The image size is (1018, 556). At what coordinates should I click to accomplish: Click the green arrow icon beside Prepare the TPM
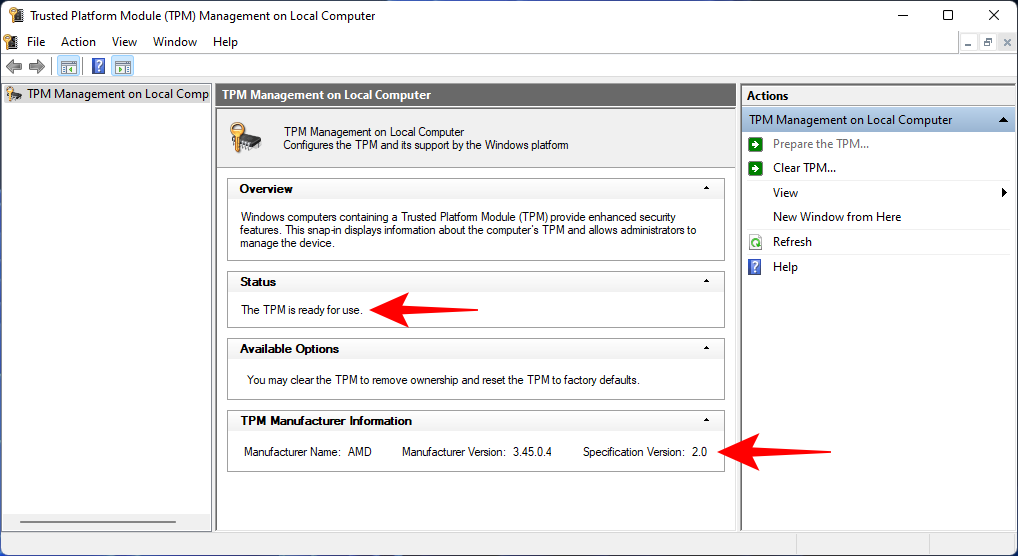[755, 144]
